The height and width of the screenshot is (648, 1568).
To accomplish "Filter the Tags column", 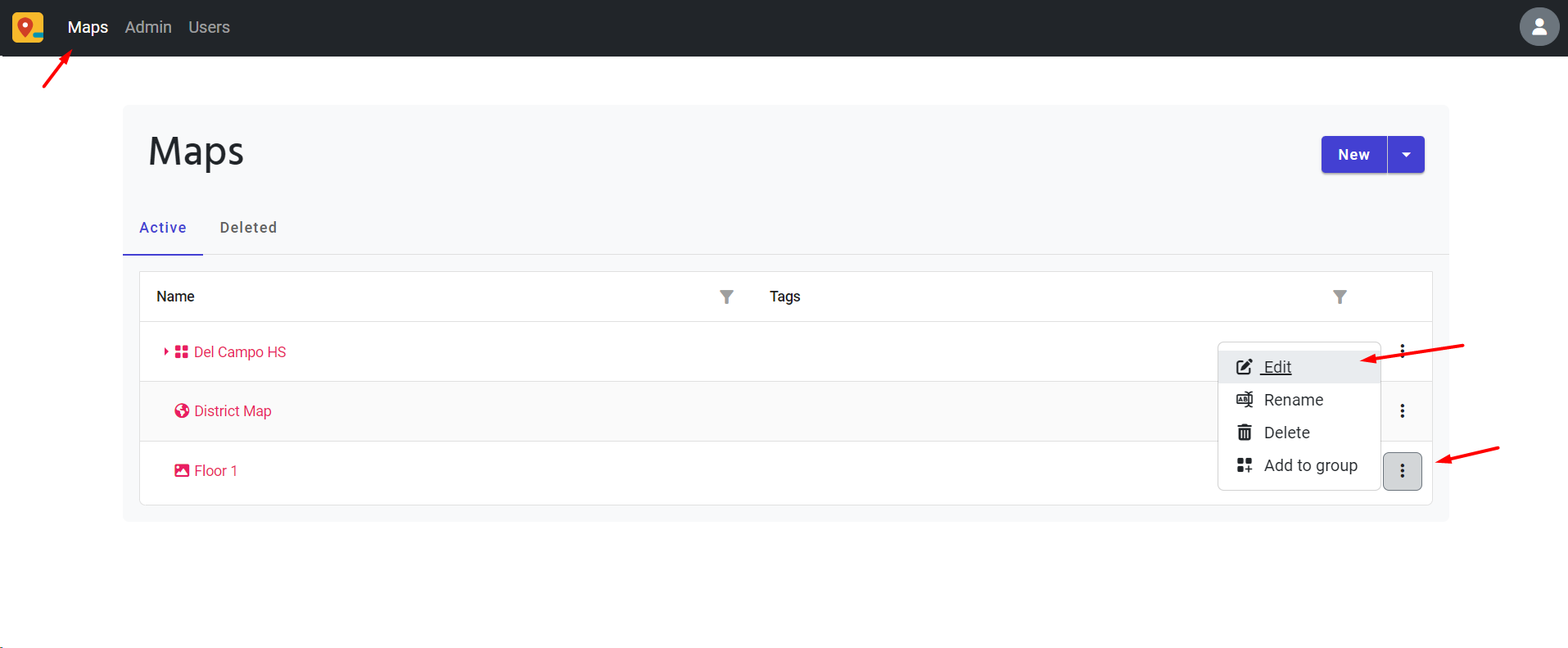I will pyautogui.click(x=1340, y=297).
